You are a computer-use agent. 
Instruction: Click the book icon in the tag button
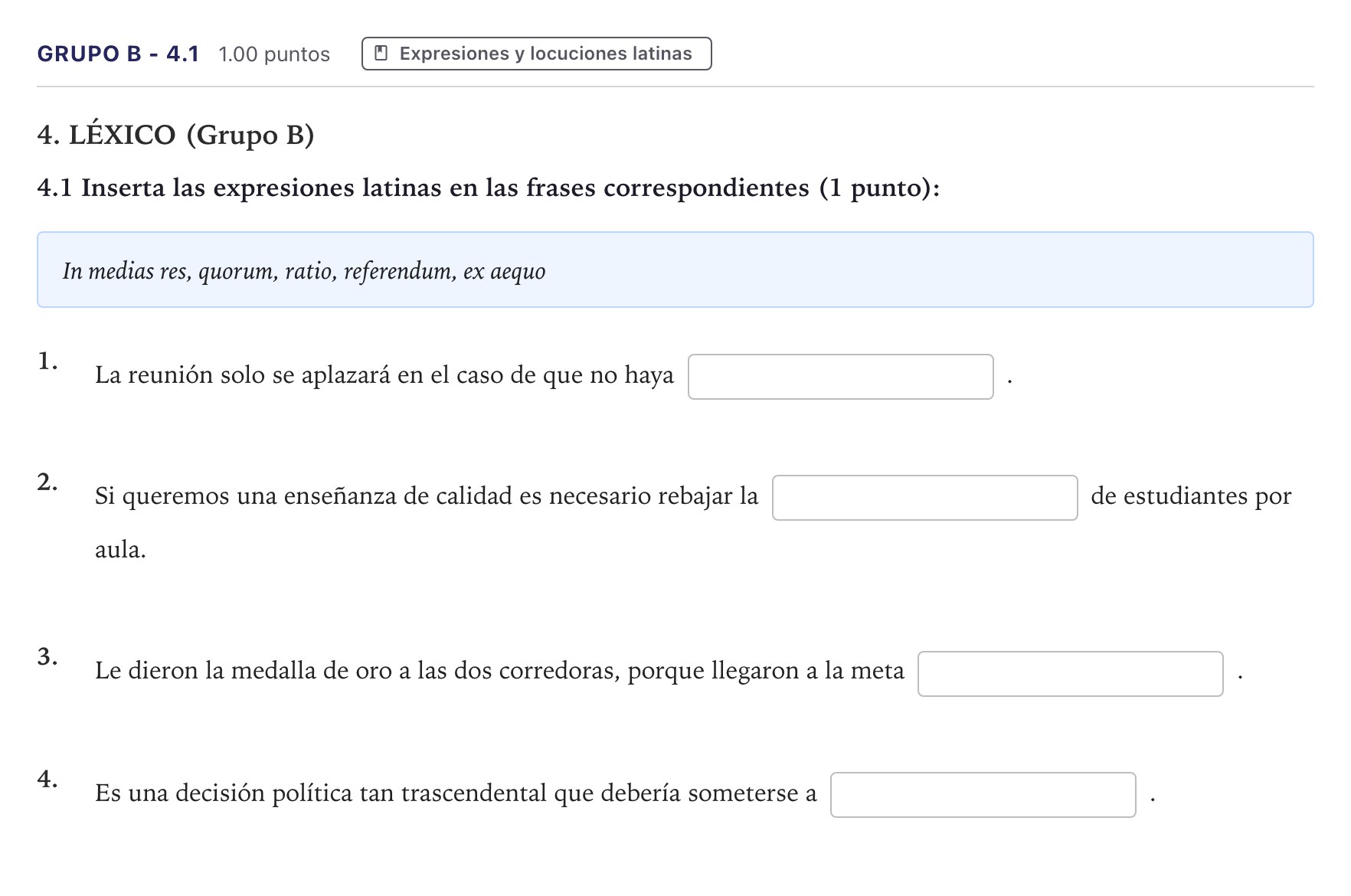(x=381, y=54)
